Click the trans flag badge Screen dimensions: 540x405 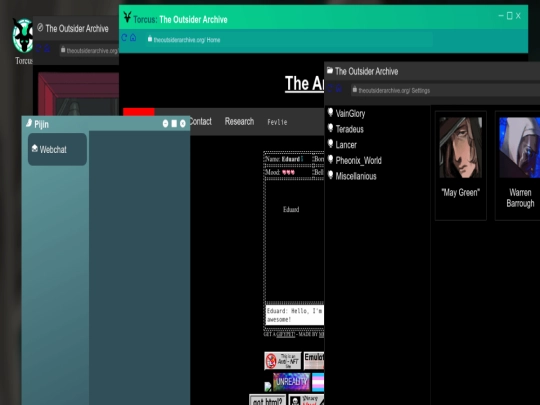tap(318, 382)
